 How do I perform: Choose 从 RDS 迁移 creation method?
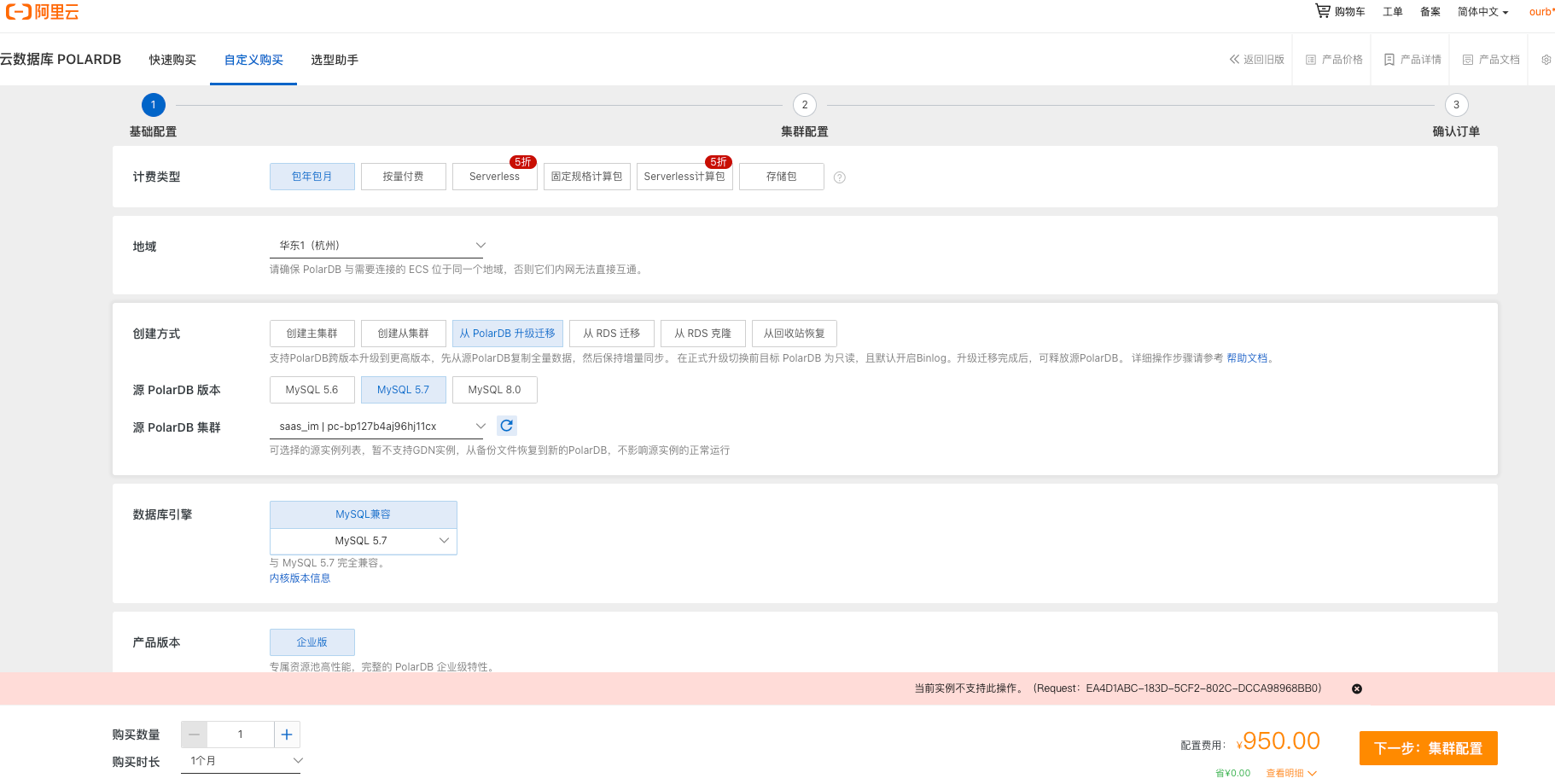coord(612,334)
